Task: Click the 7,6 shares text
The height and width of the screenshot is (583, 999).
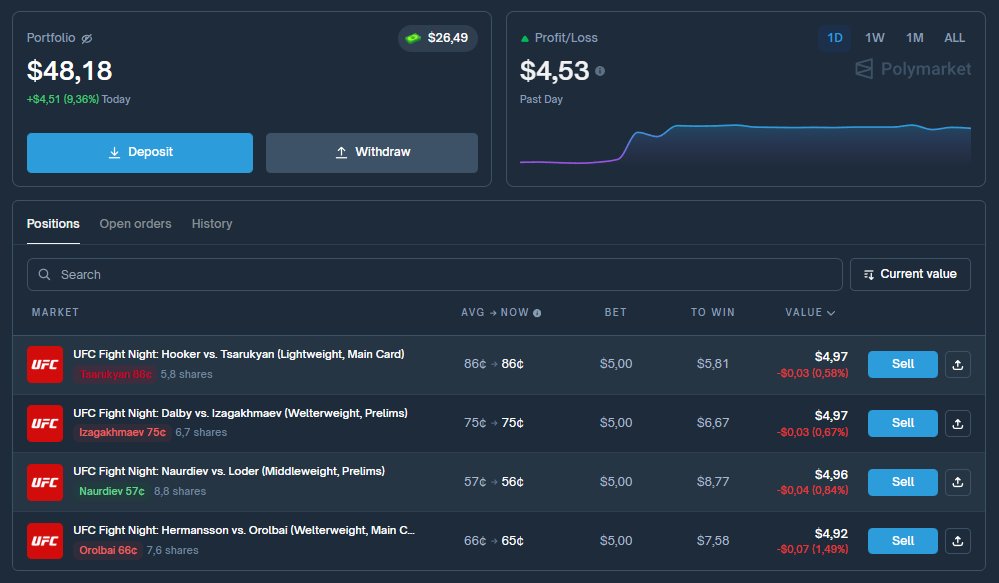Action: click(173, 550)
